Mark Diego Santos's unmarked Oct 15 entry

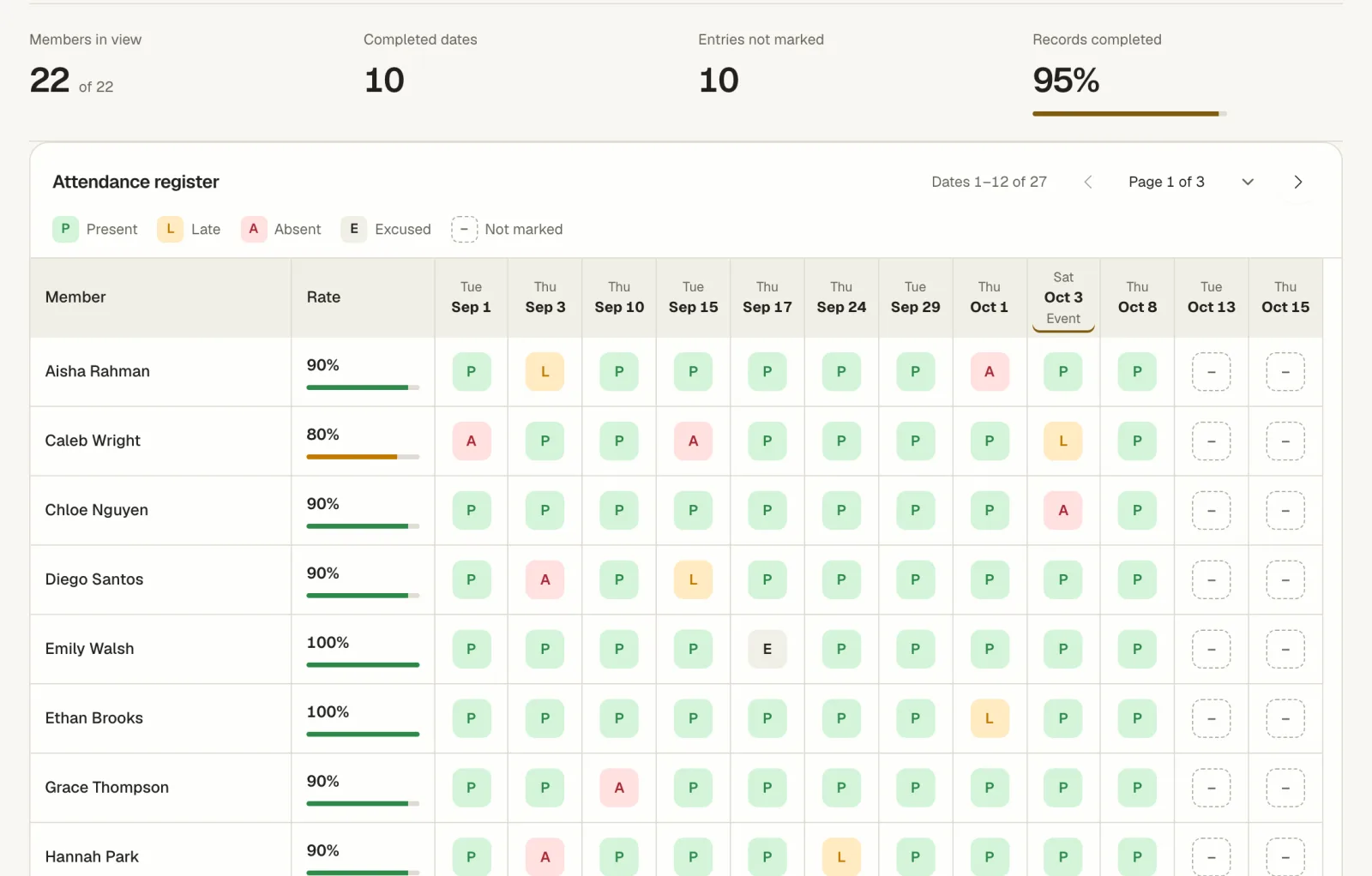pyautogui.click(x=1285, y=580)
